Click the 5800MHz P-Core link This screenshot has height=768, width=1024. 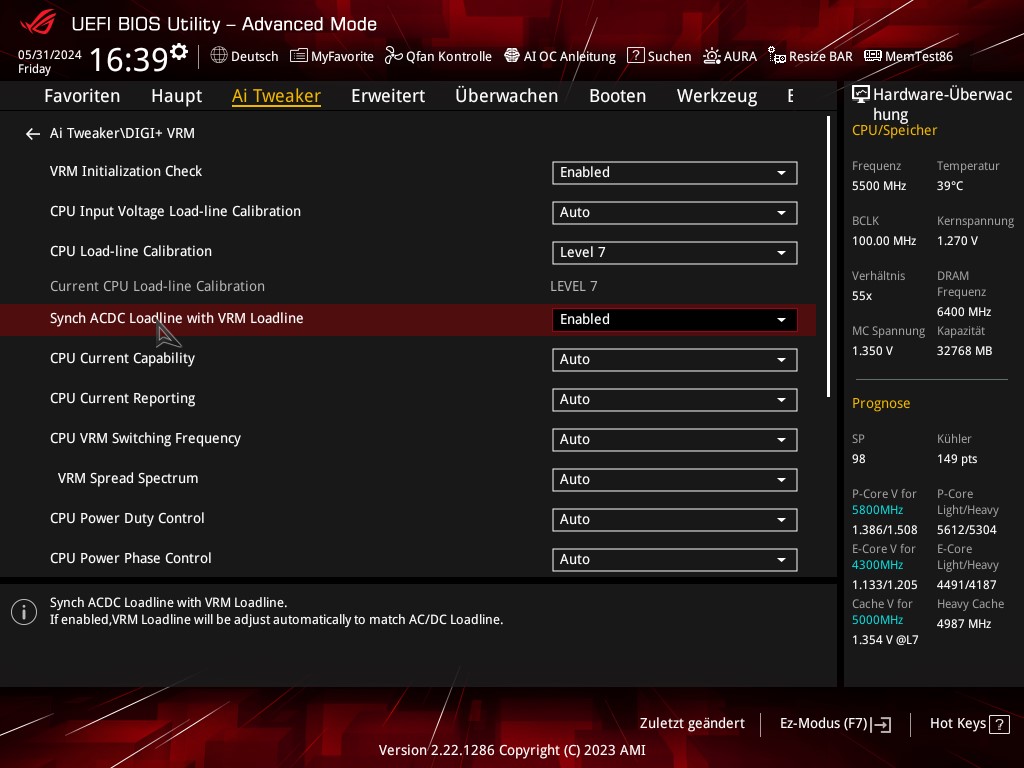tap(877, 510)
